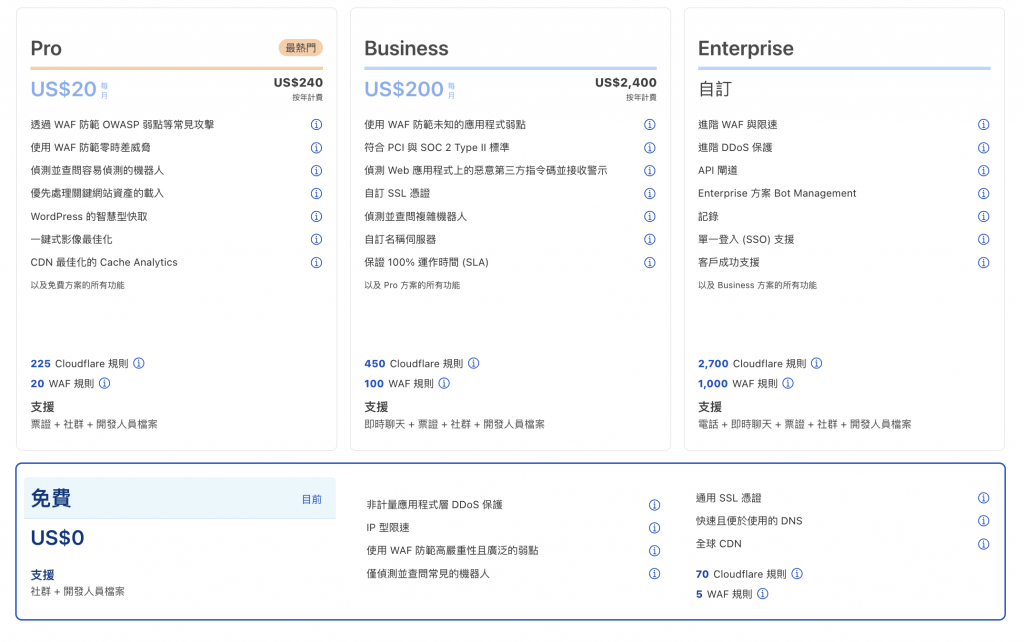Click 即時聊天 + 票證 + 社群 + 開發人員檔案 text
Screen dimensions: 1024x642
pos(455,425)
